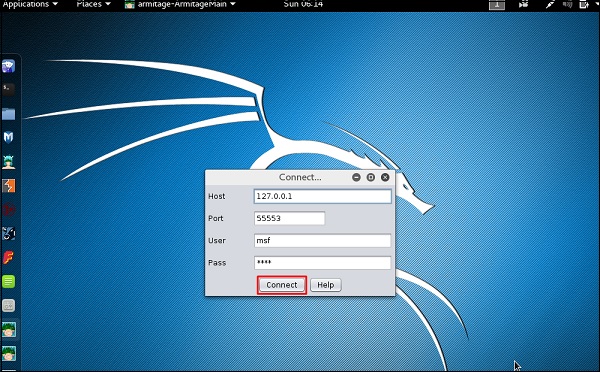Viewport: 600px width, 372px height.
Task: Open the clock showing Sun 06:14
Action: pos(303,4)
